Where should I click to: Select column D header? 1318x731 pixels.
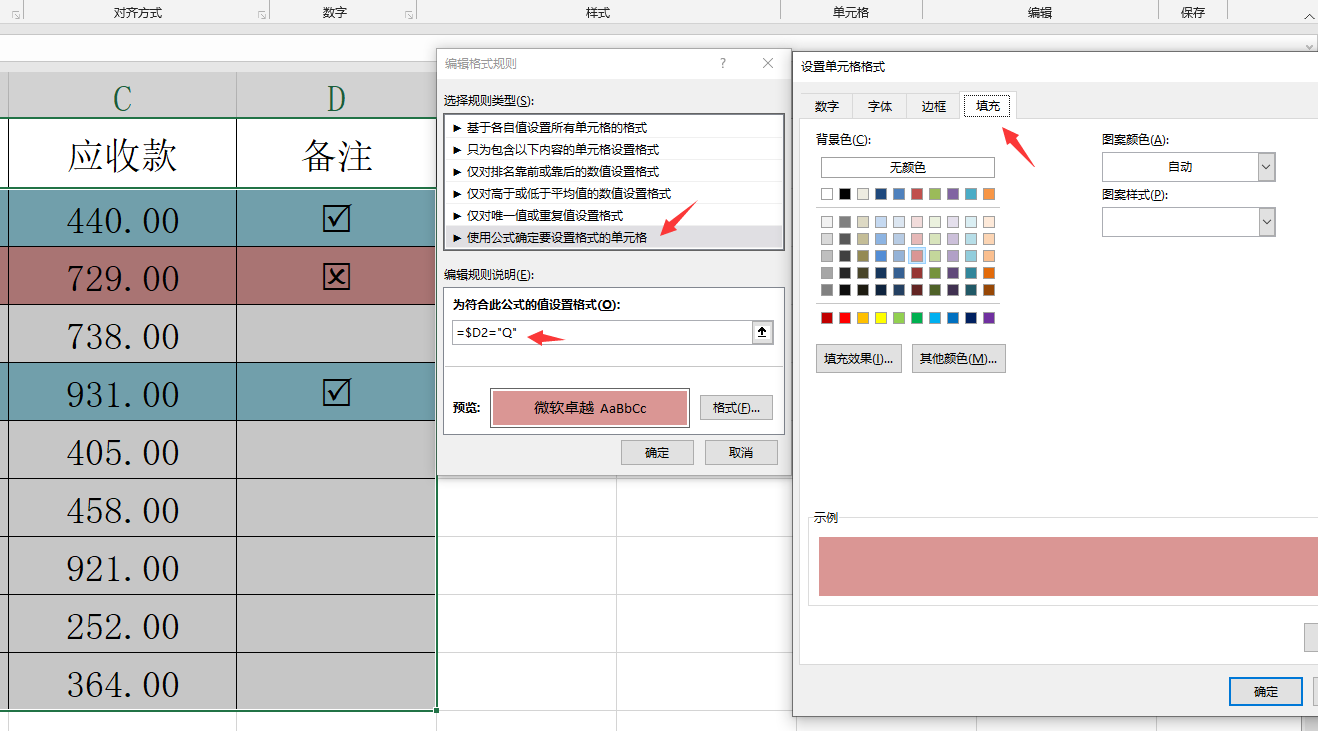point(337,97)
